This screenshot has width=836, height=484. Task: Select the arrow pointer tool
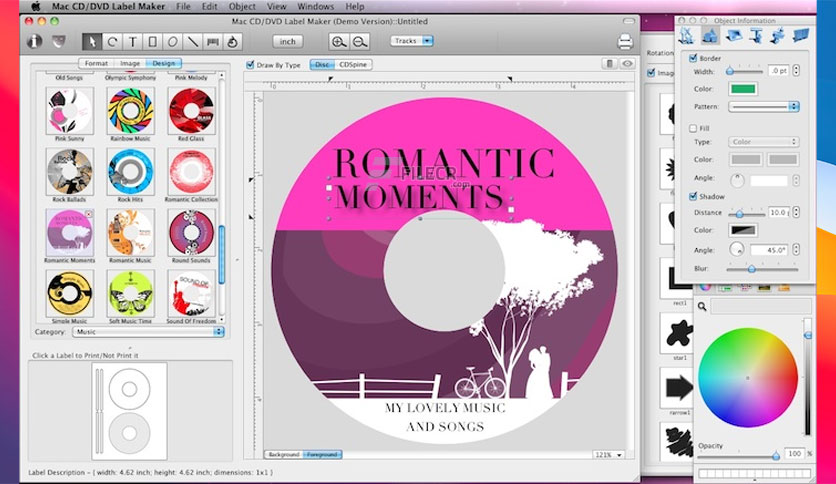pos(92,42)
